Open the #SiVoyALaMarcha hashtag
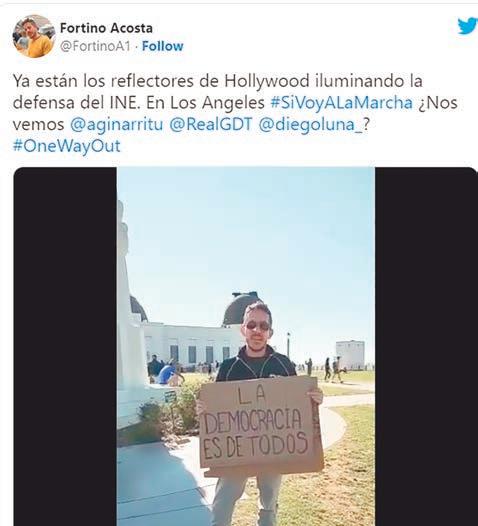 [341, 103]
